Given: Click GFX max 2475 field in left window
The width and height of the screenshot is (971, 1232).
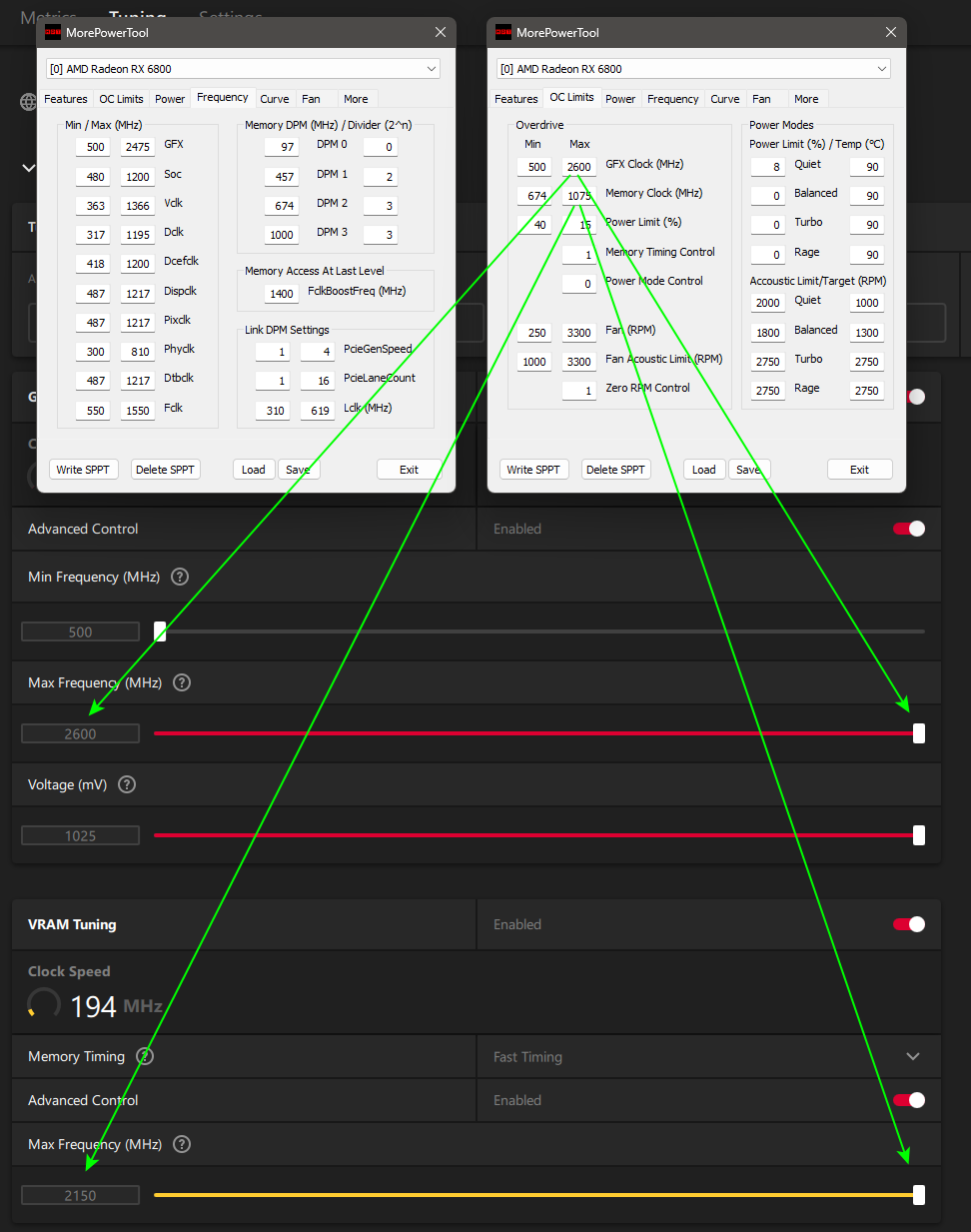Looking at the screenshot, I should (137, 147).
